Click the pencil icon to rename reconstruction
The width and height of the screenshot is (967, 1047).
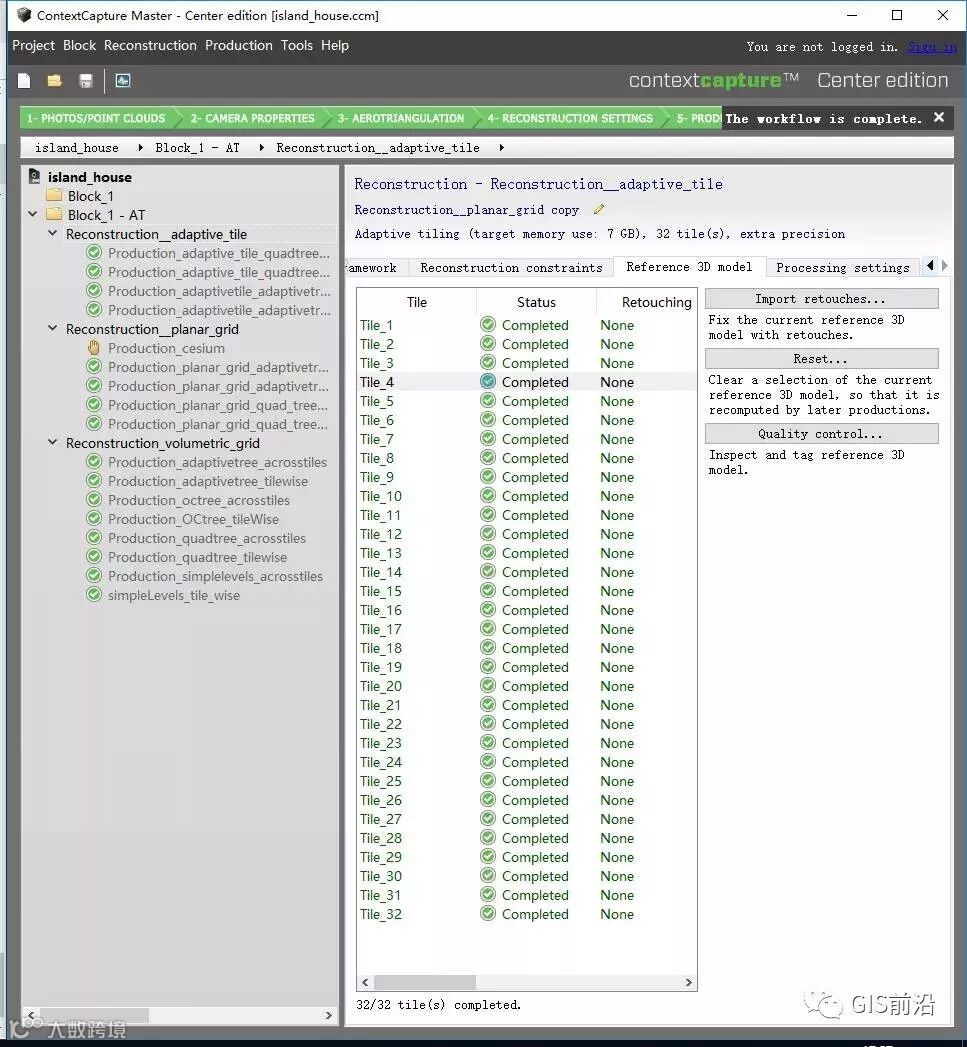(x=599, y=210)
